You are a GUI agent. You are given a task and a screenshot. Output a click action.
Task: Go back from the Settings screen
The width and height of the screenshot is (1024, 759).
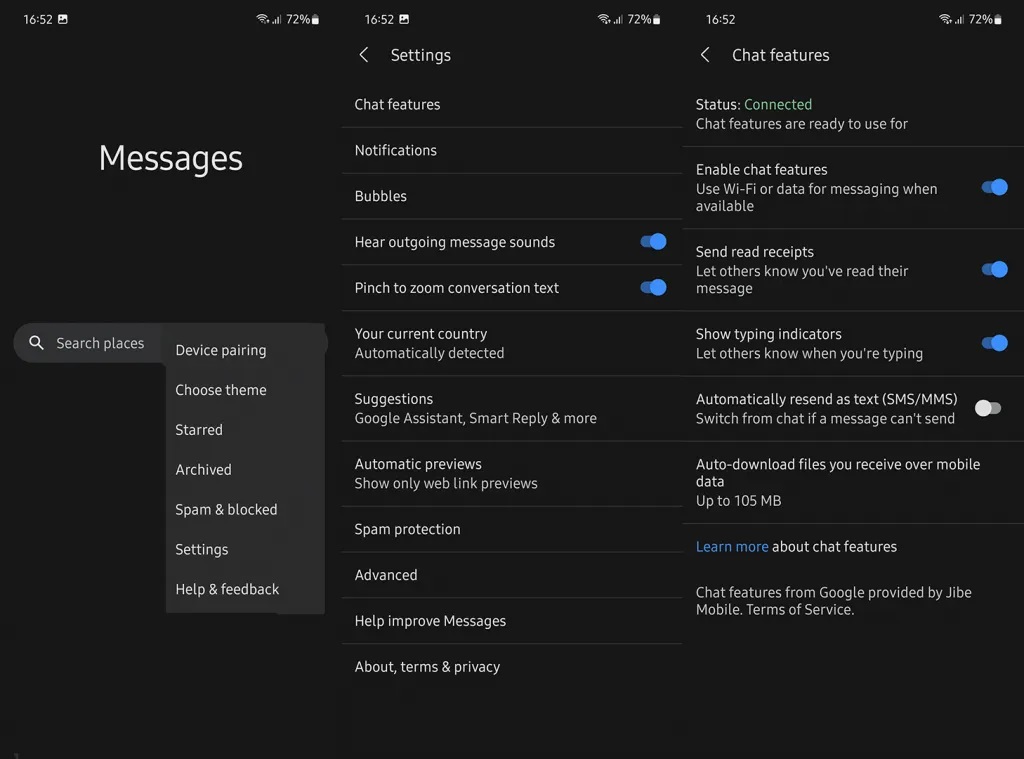[x=364, y=55]
